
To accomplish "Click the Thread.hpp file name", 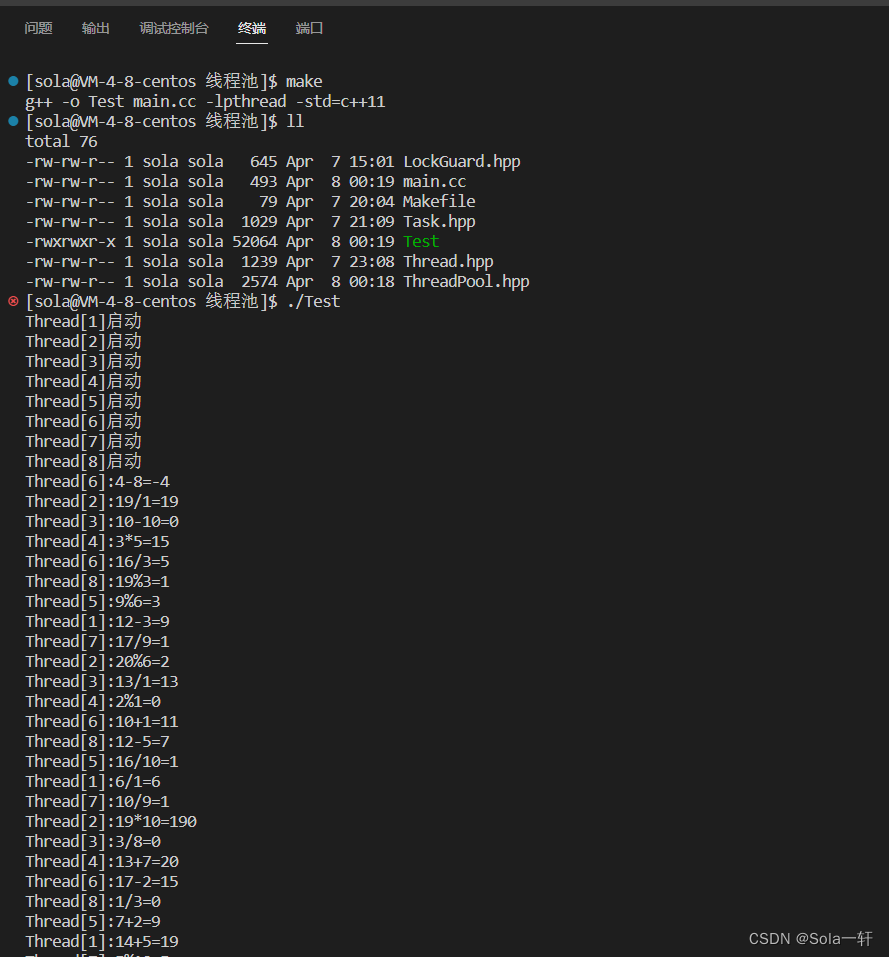I will point(448,262).
